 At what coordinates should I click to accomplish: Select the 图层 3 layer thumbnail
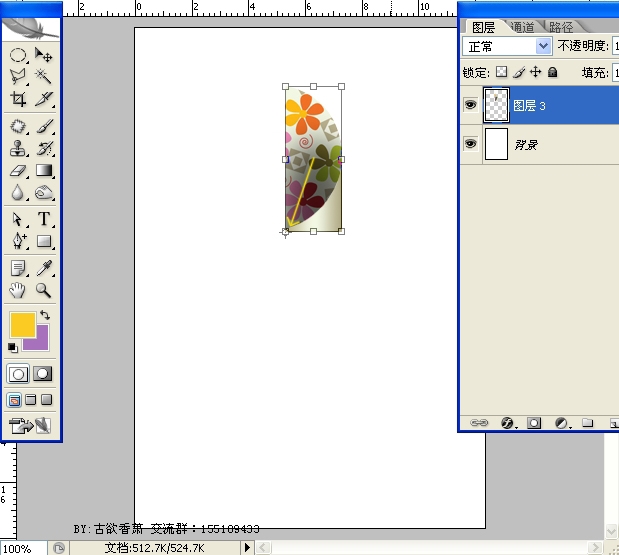pos(496,105)
